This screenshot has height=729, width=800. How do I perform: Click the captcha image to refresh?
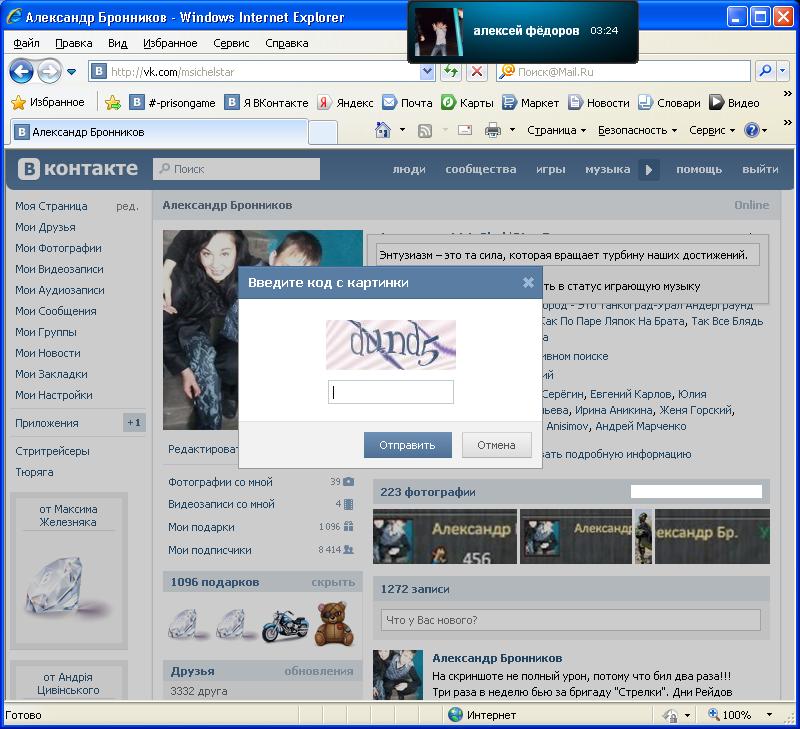[x=390, y=344]
